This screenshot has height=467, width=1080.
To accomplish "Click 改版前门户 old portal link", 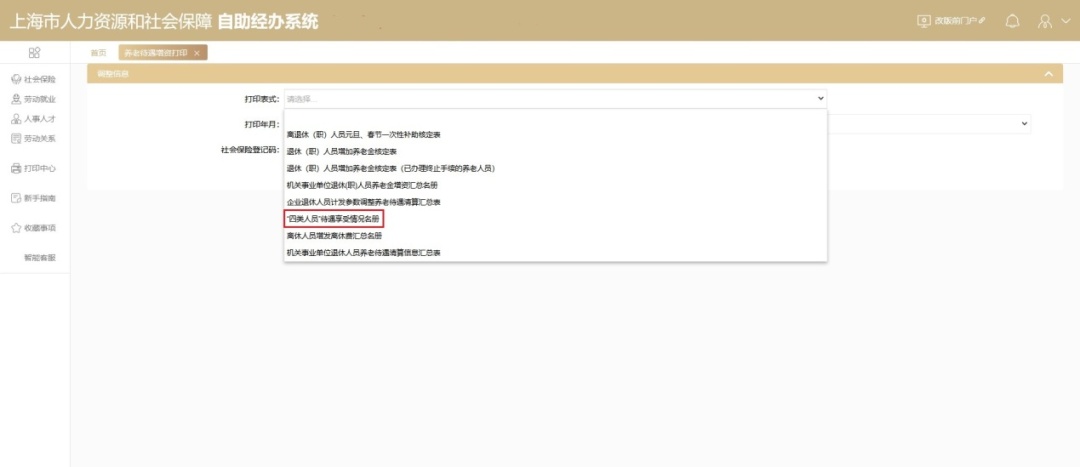I will 951,21.
